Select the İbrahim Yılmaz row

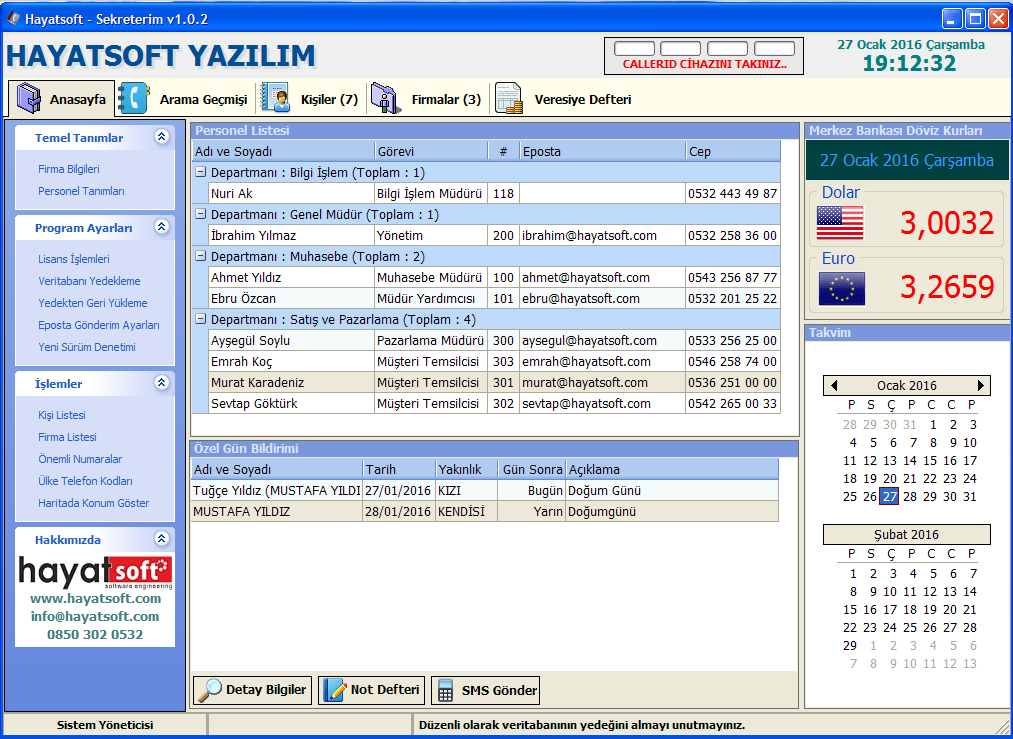coord(494,236)
